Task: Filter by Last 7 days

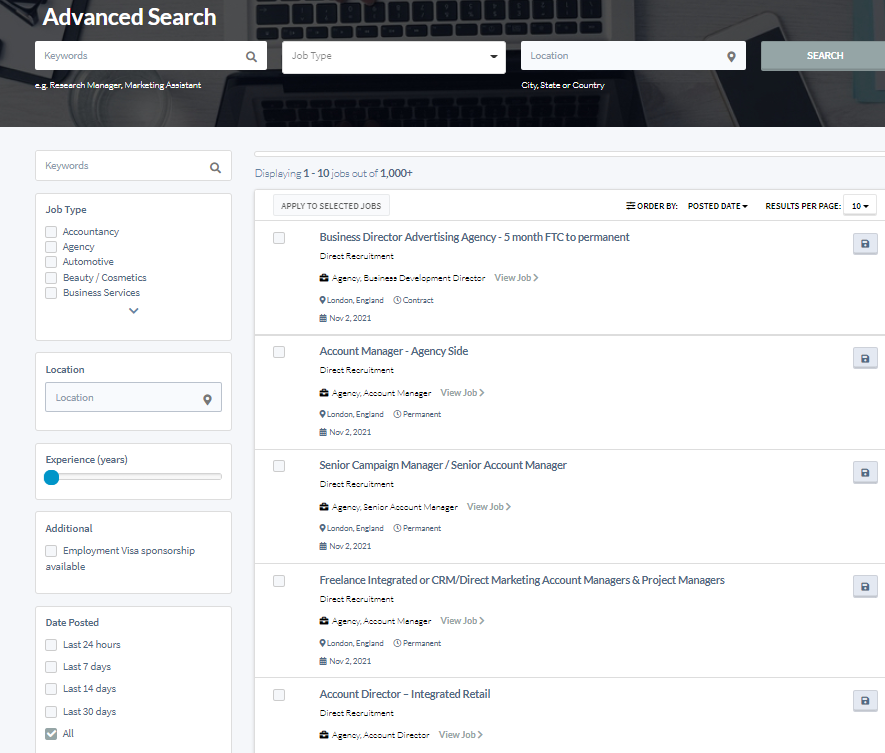Action: (51, 667)
